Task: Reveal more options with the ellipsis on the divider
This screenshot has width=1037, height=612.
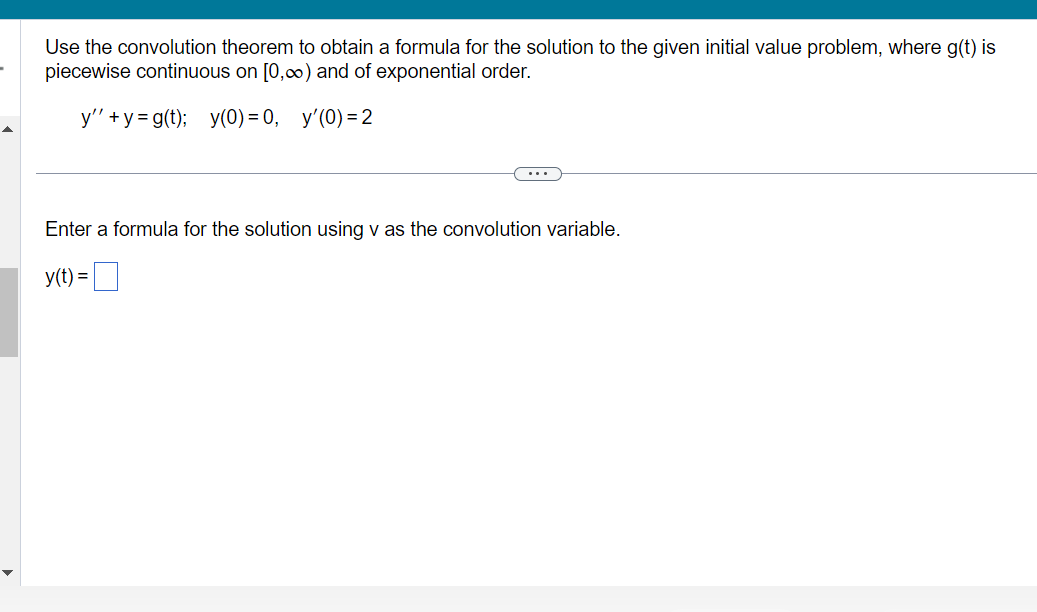Action: point(538,173)
